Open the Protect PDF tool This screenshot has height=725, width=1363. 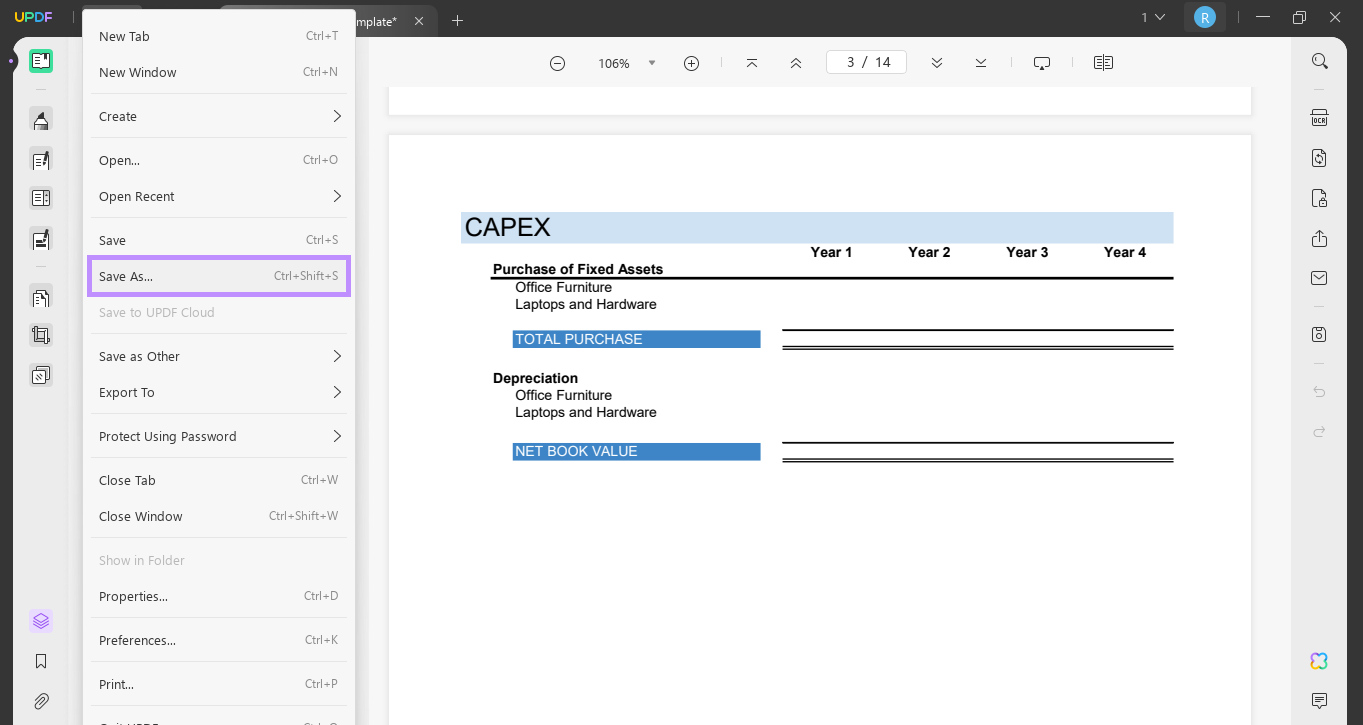click(x=1319, y=198)
